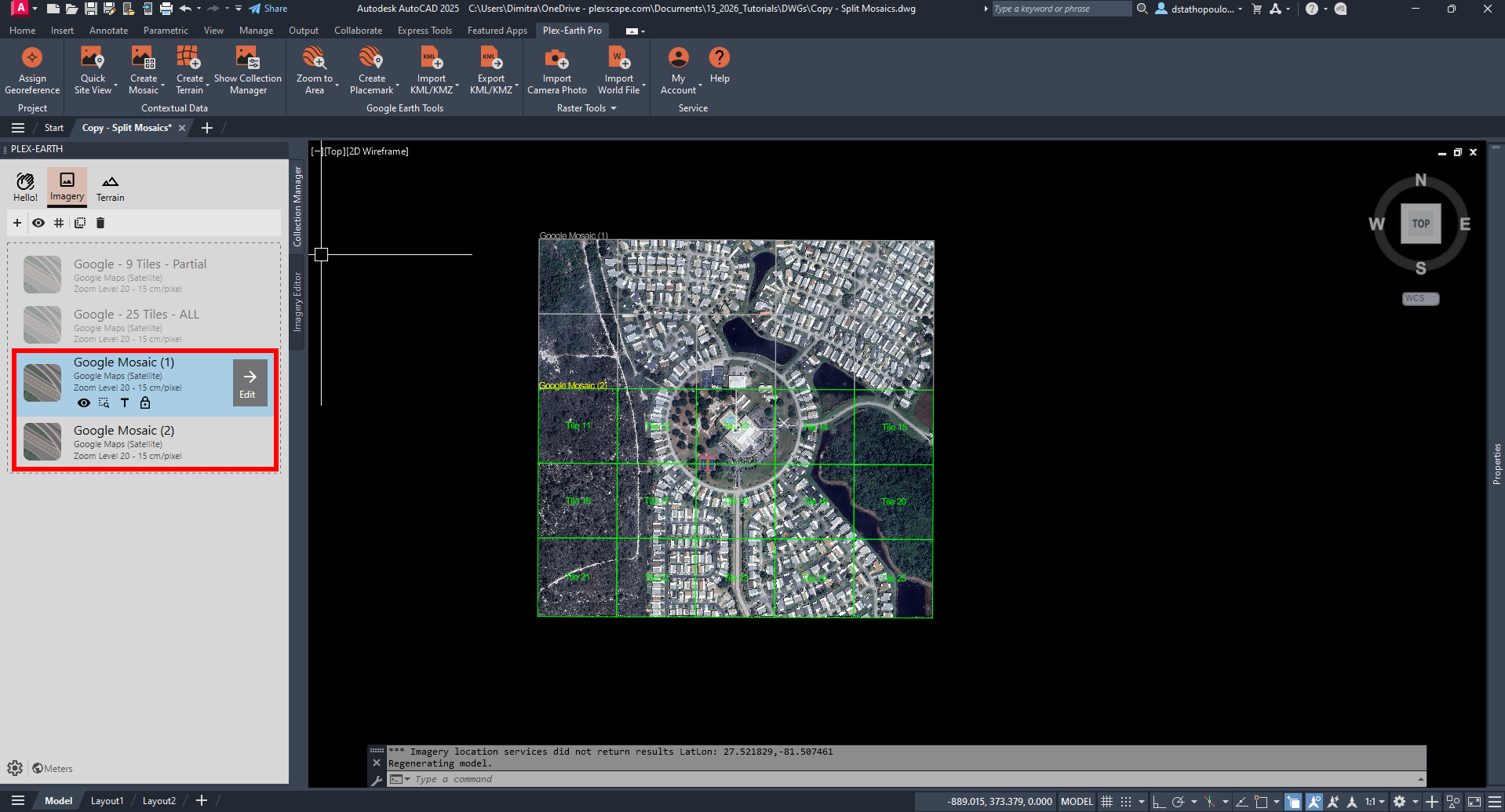Click the Share button

pyautogui.click(x=268, y=9)
